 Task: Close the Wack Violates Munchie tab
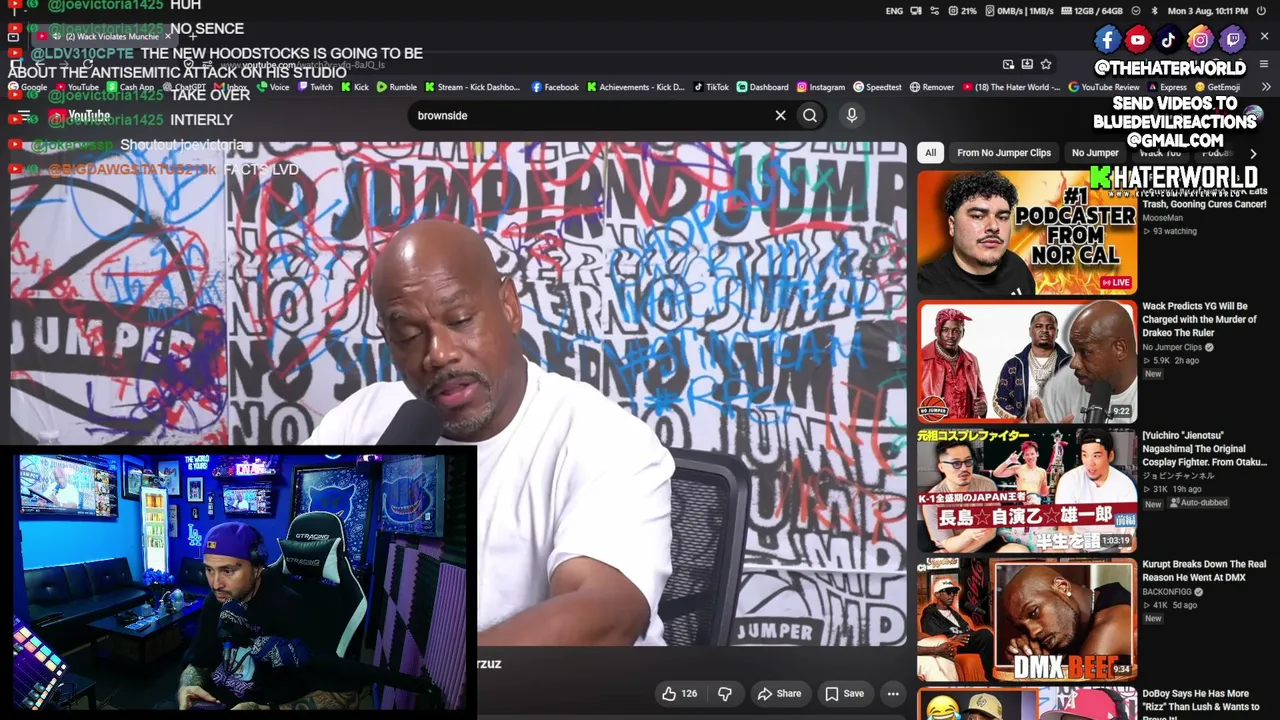[168, 37]
